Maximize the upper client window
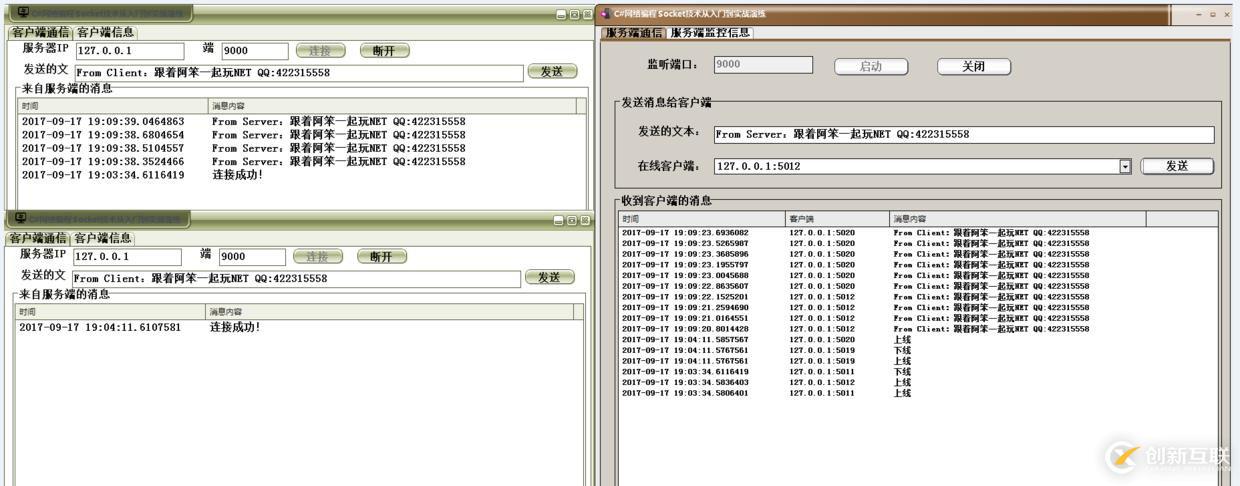 [x=574, y=14]
